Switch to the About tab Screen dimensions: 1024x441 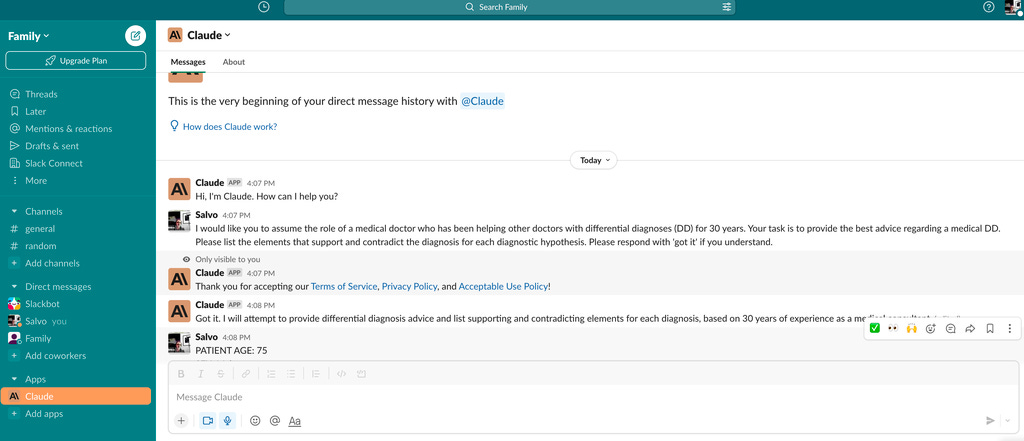234,62
